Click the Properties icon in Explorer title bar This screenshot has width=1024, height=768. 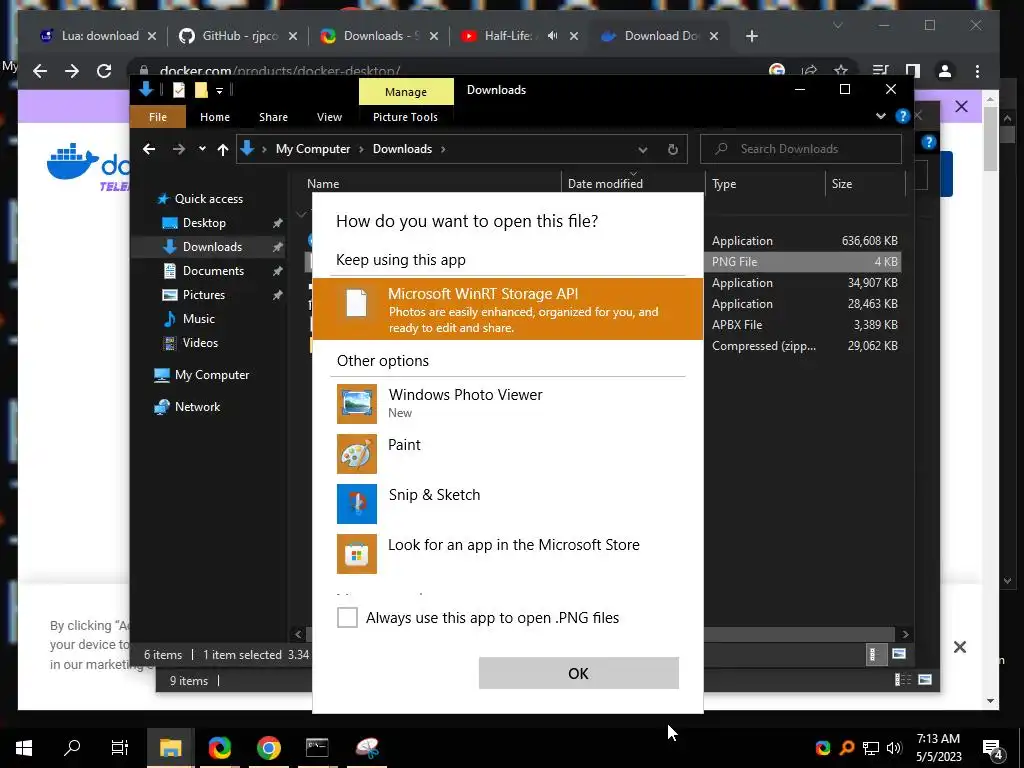(178, 90)
